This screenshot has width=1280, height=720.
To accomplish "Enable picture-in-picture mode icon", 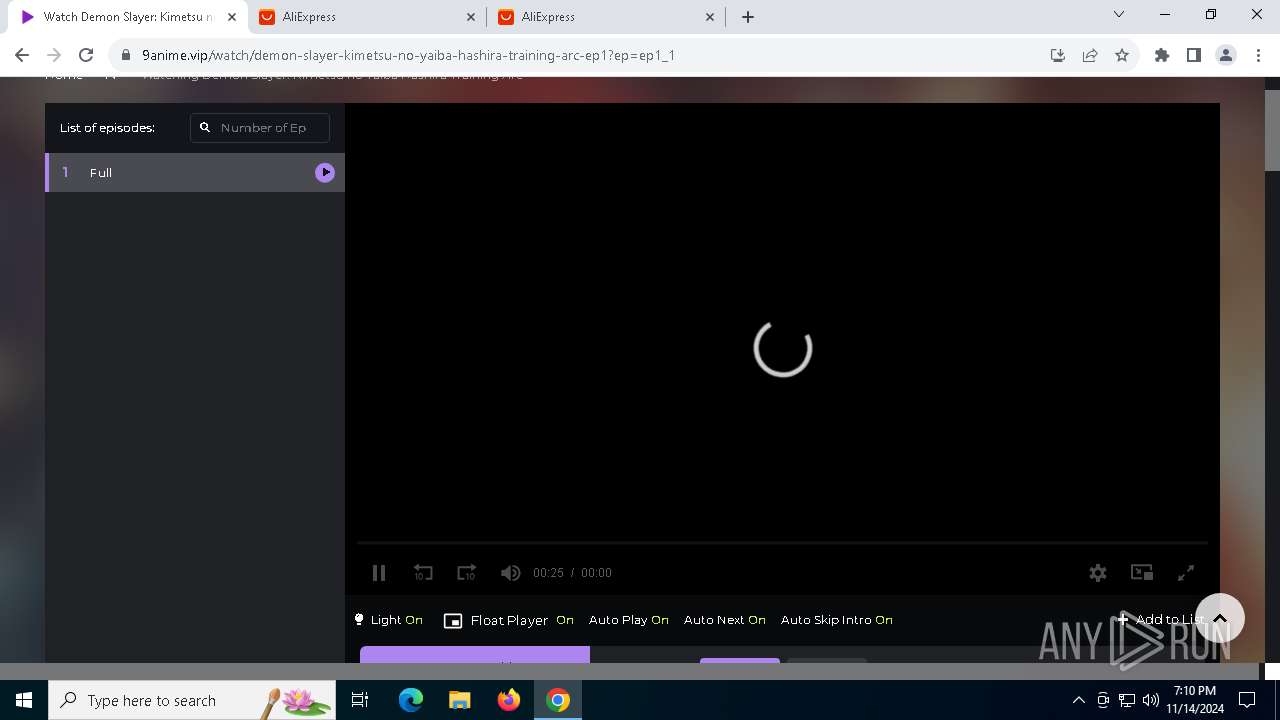I will (x=1142, y=572).
